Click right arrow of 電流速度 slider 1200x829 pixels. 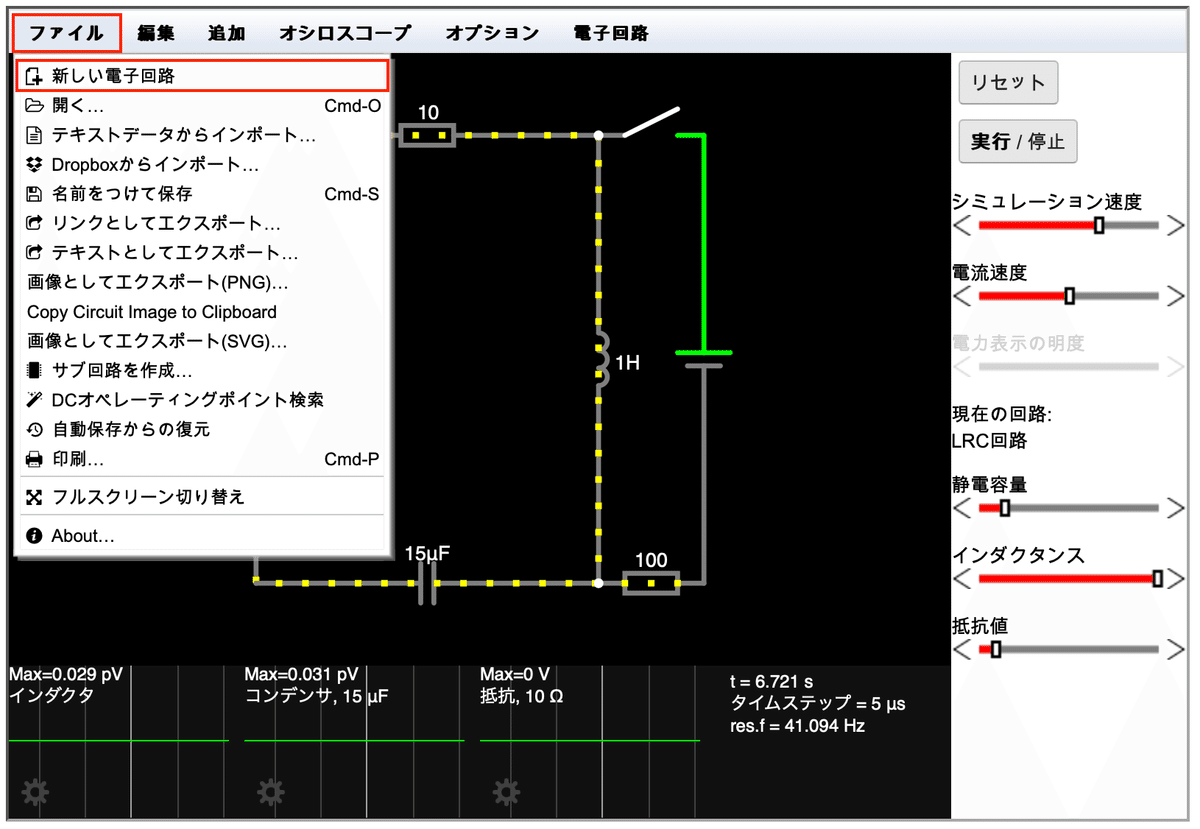[x=1175, y=297]
